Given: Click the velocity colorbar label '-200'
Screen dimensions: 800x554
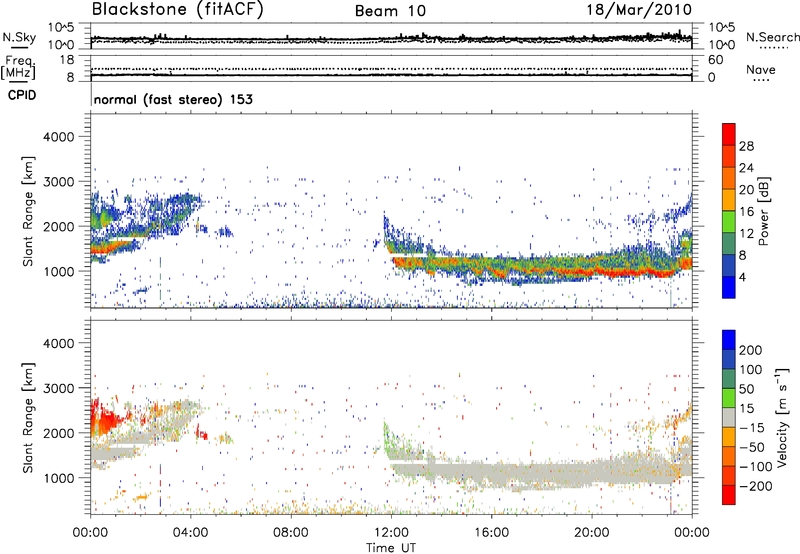Looking at the screenshot, I should coord(756,486).
